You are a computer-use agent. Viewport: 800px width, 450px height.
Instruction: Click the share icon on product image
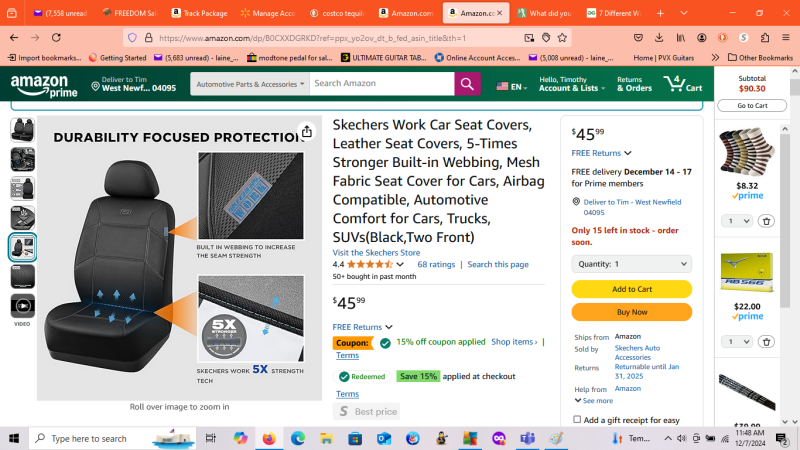306,131
